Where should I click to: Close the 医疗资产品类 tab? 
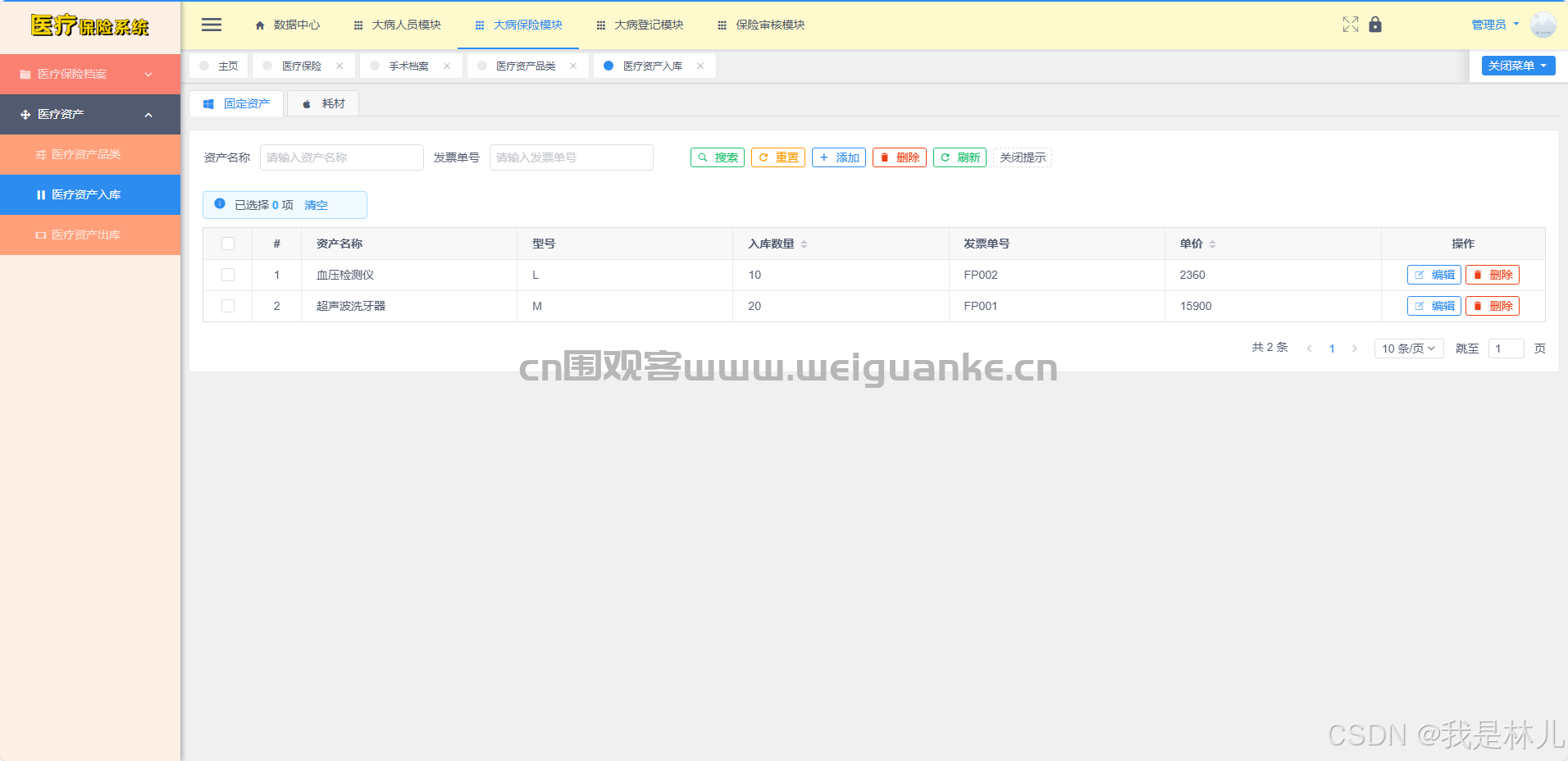tap(573, 66)
